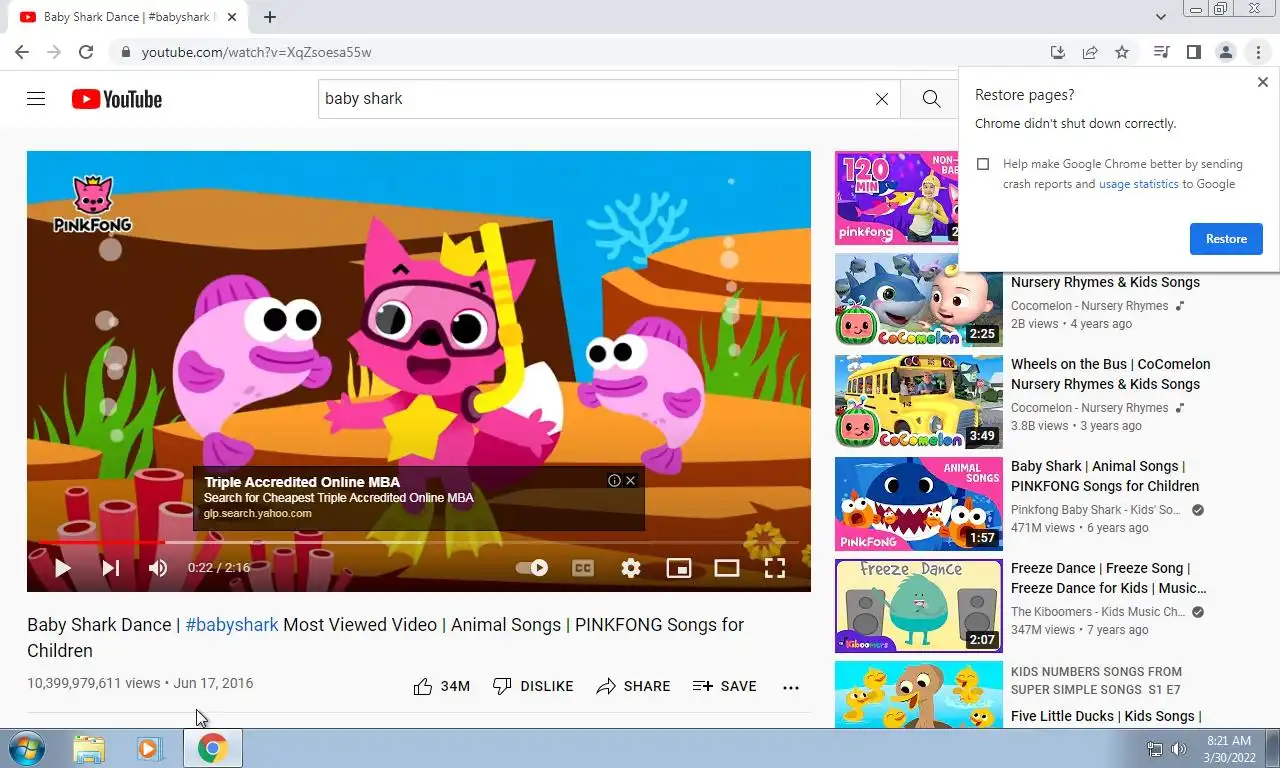Seek using the red video progress bar
This screenshot has height=768, width=1280.
(419, 542)
